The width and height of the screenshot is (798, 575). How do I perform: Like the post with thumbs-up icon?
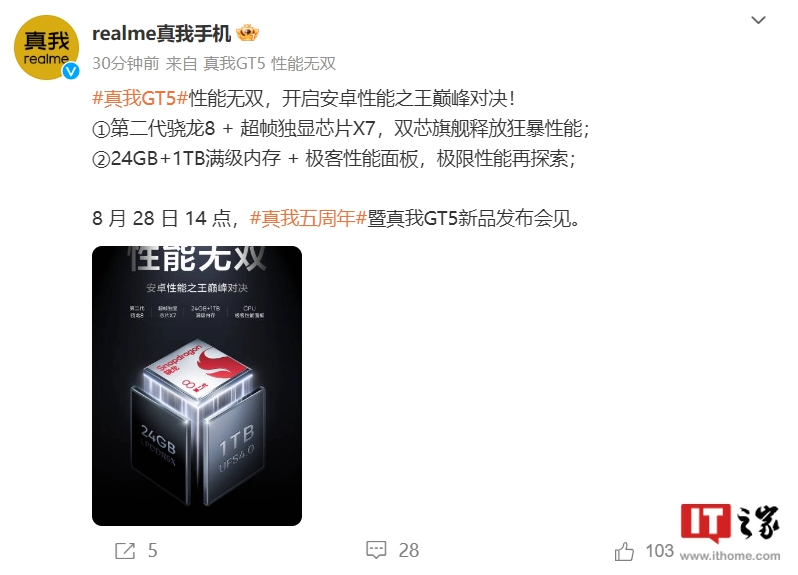coord(624,551)
